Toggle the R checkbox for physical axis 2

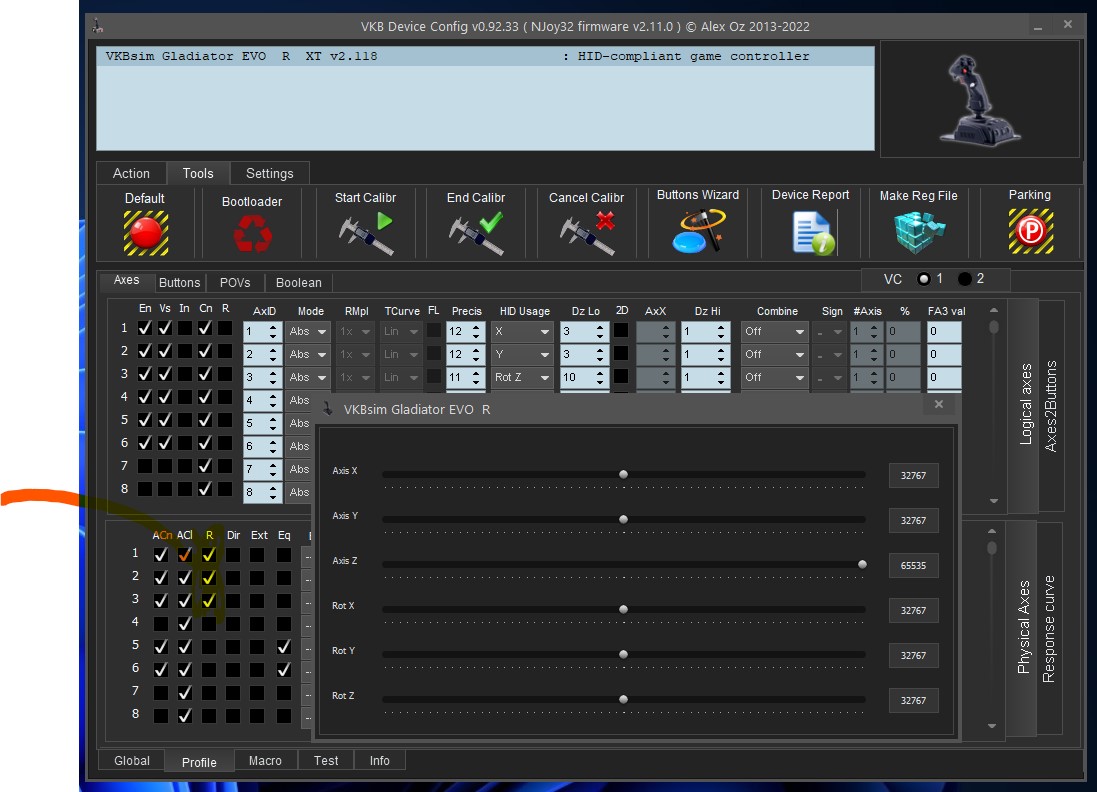click(x=209, y=578)
